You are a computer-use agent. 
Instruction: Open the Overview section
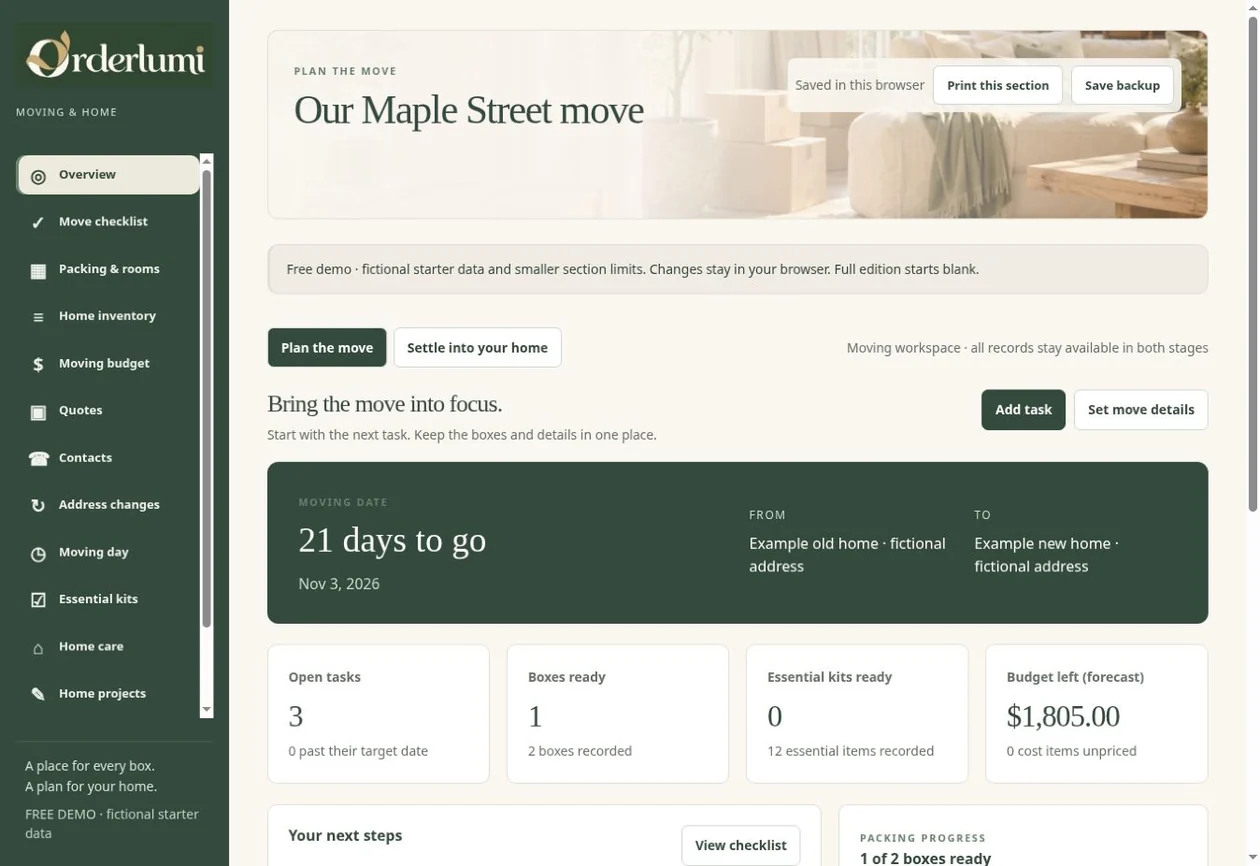click(108, 175)
